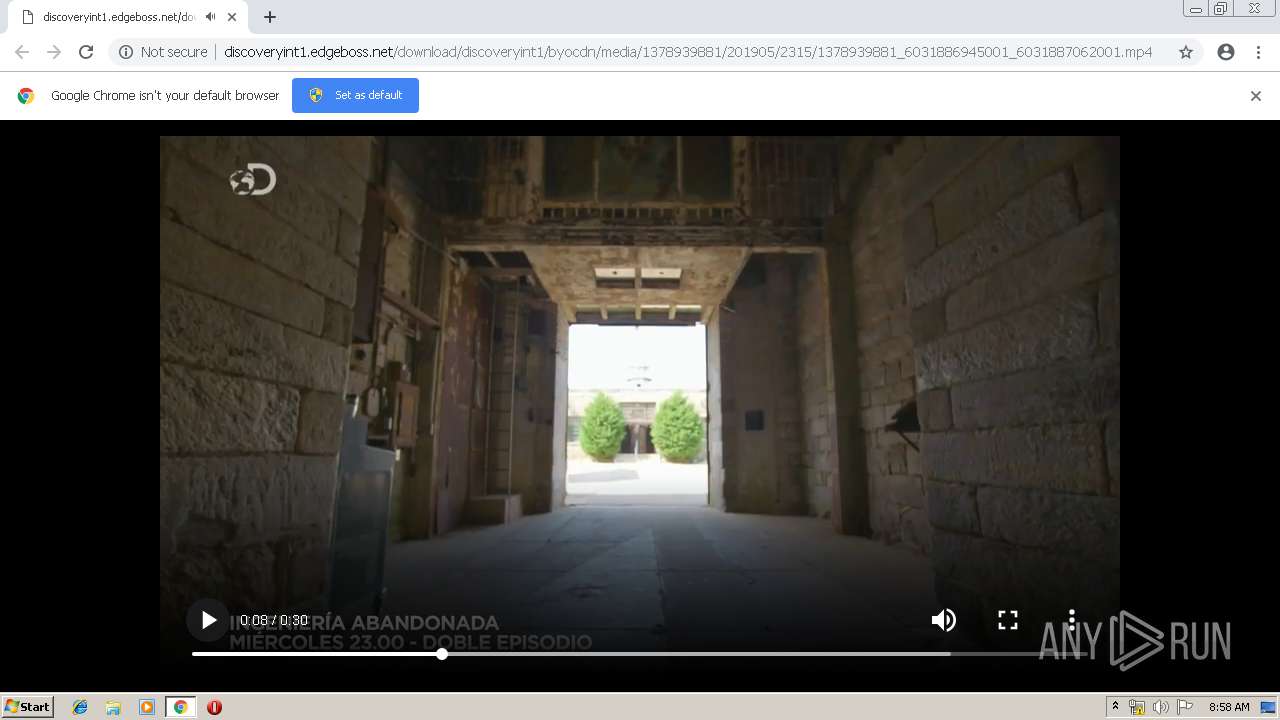Image resolution: width=1280 pixels, height=720 pixels.
Task: Mute tab via speaker icon
Action: [x=210, y=17]
